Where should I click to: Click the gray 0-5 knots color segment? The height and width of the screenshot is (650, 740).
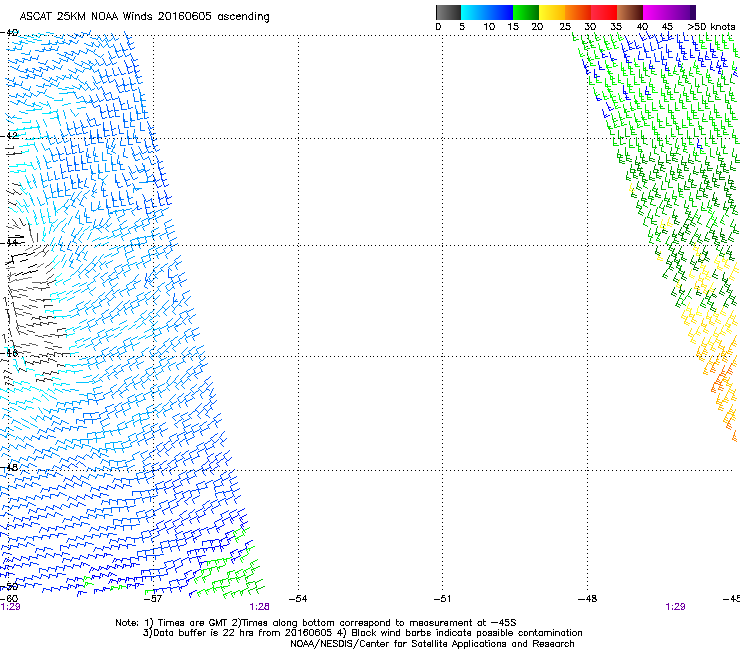(x=448, y=12)
